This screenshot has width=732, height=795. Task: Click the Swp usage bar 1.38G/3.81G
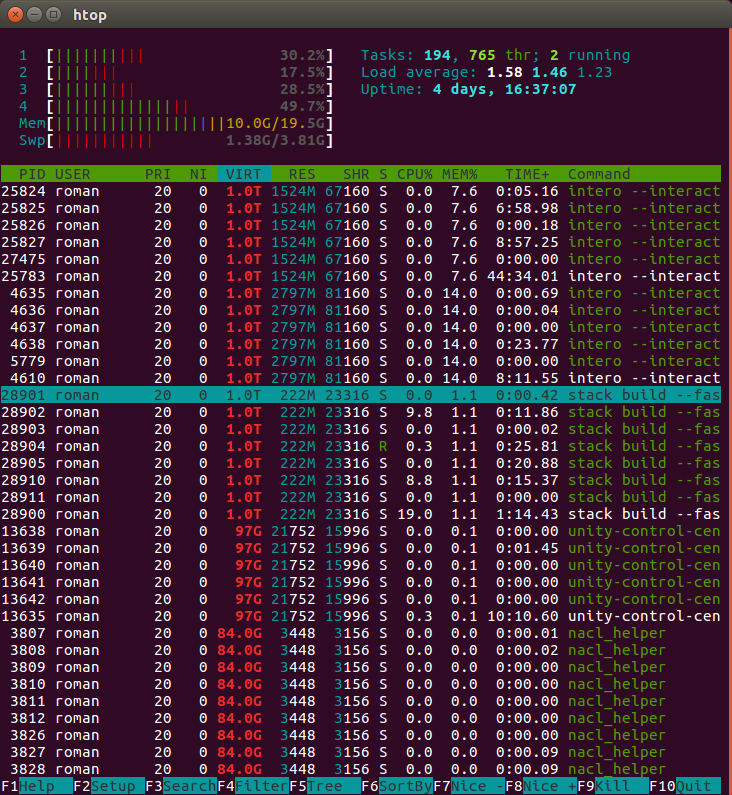click(x=176, y=140)
